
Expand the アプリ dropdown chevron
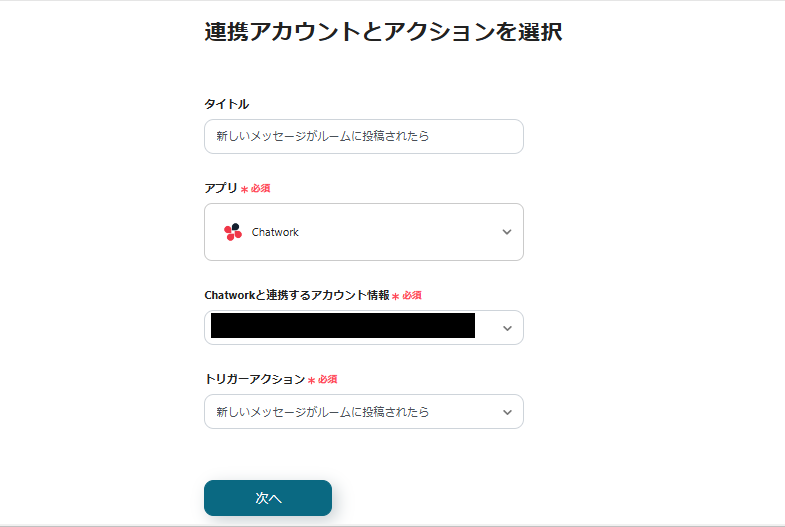pos(506,232)
